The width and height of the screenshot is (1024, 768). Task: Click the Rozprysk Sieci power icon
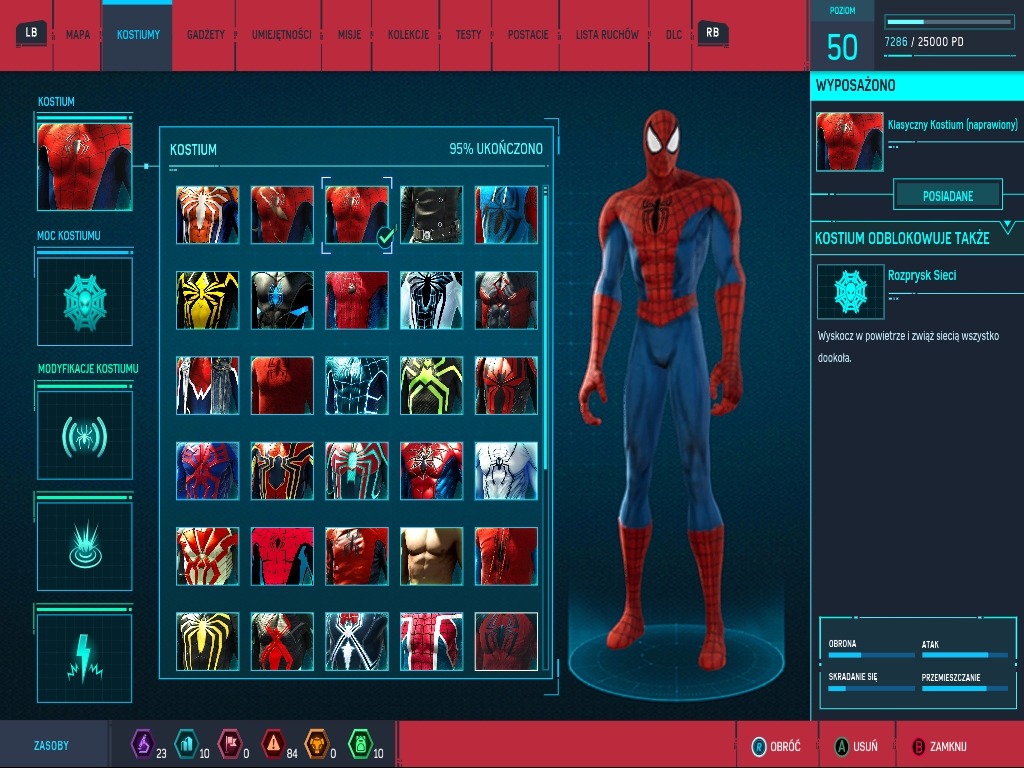[850, 291]
